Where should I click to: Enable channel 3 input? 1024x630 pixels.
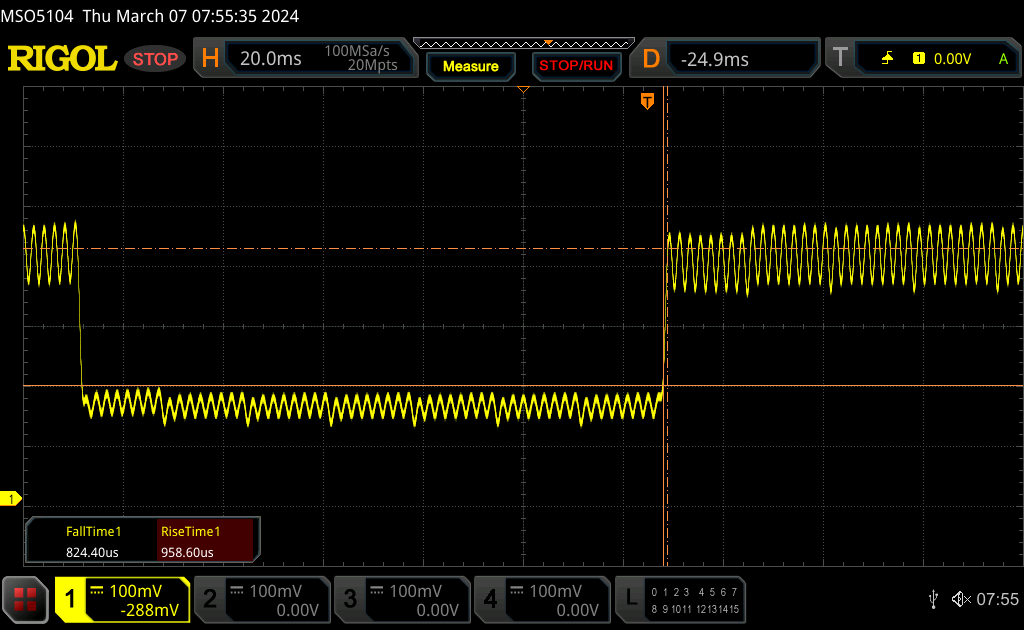401,599
